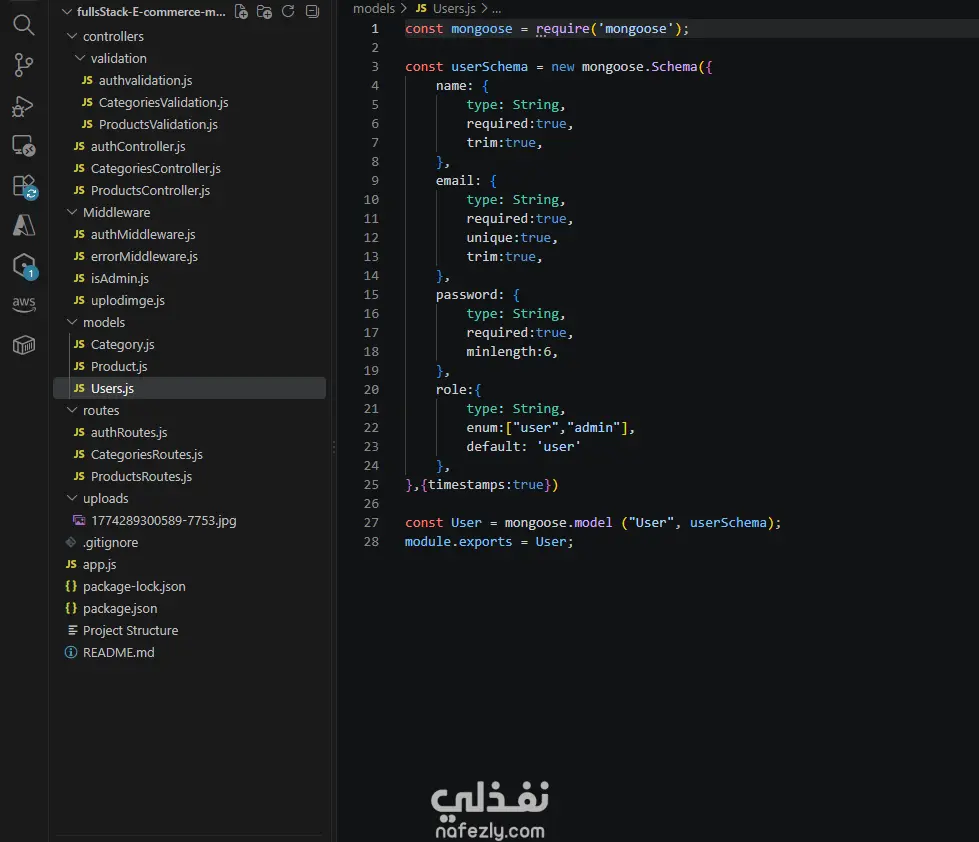Click 'minlength:6,' in the code

tap(511, 351)
